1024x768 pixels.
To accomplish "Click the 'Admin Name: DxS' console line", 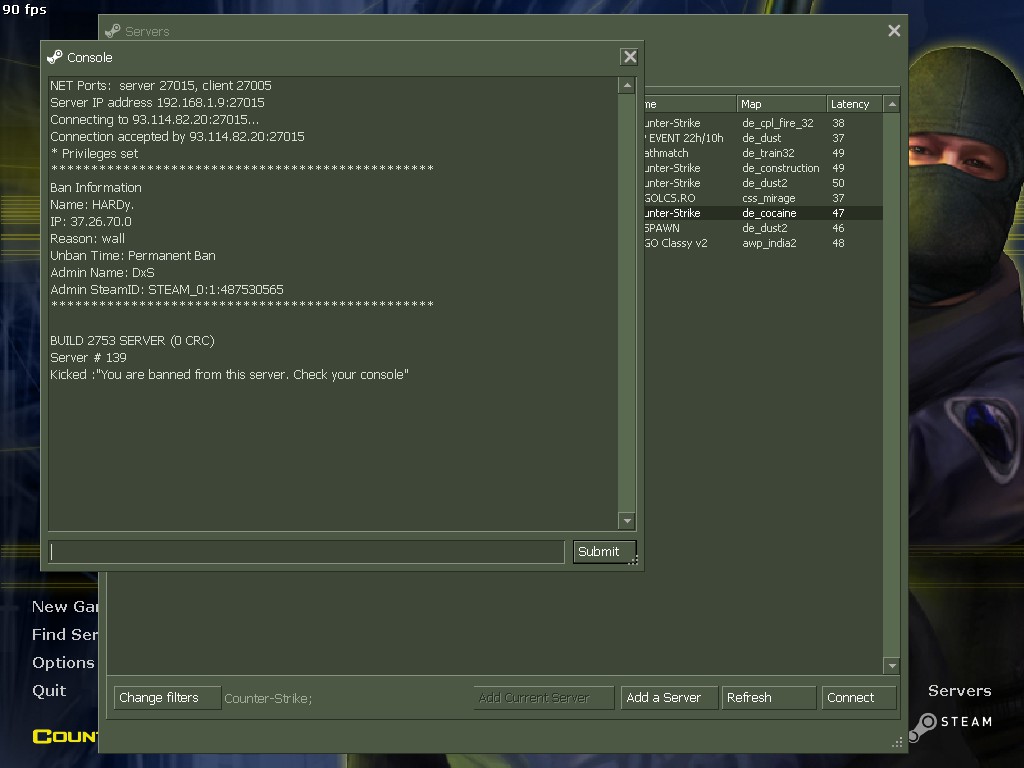I will [x=102, y=272].
